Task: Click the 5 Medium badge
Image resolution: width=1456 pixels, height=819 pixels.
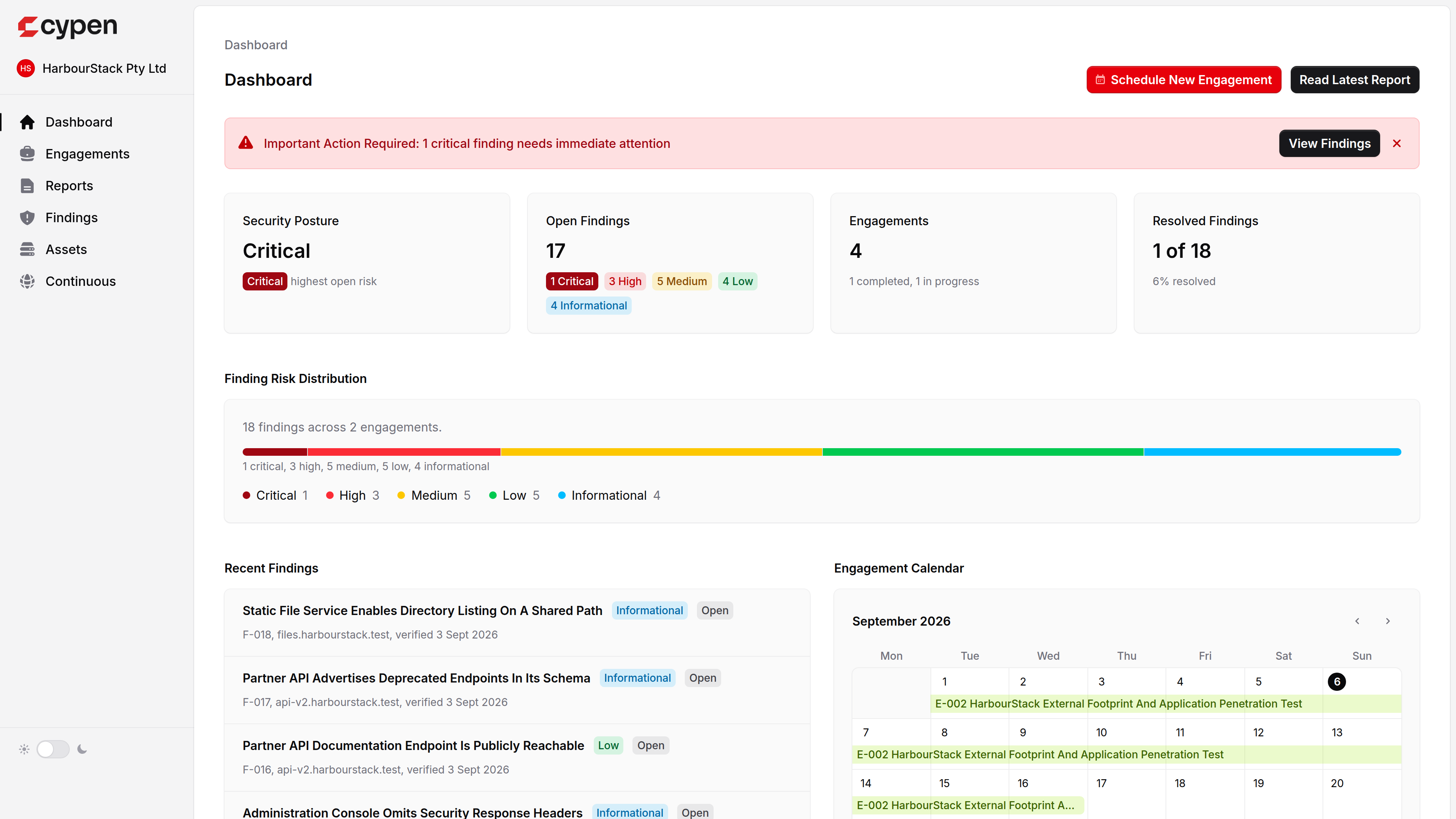Action: tap(682, 281)
